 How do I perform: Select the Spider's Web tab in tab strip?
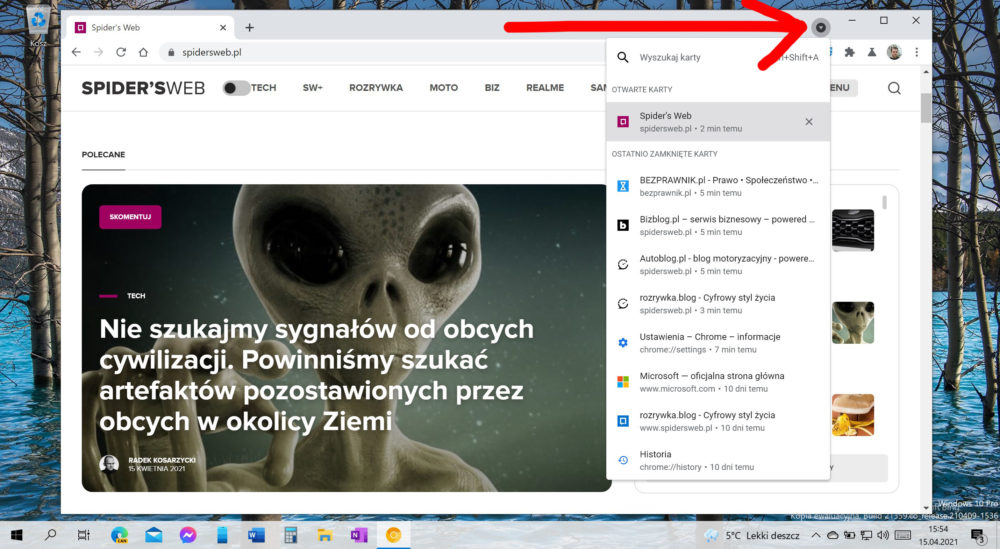coord(151,27)
